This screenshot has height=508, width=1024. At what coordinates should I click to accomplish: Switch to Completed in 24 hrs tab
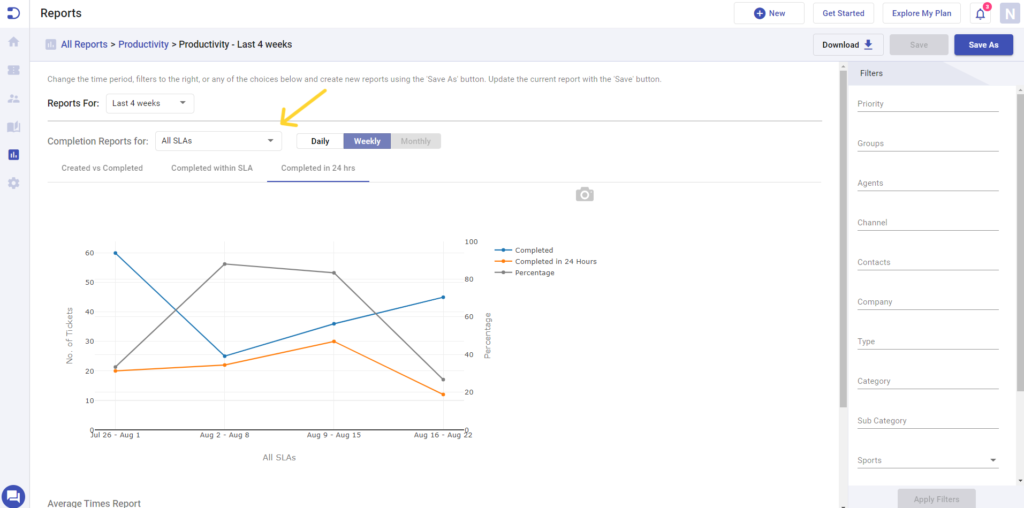pos(318,168)
